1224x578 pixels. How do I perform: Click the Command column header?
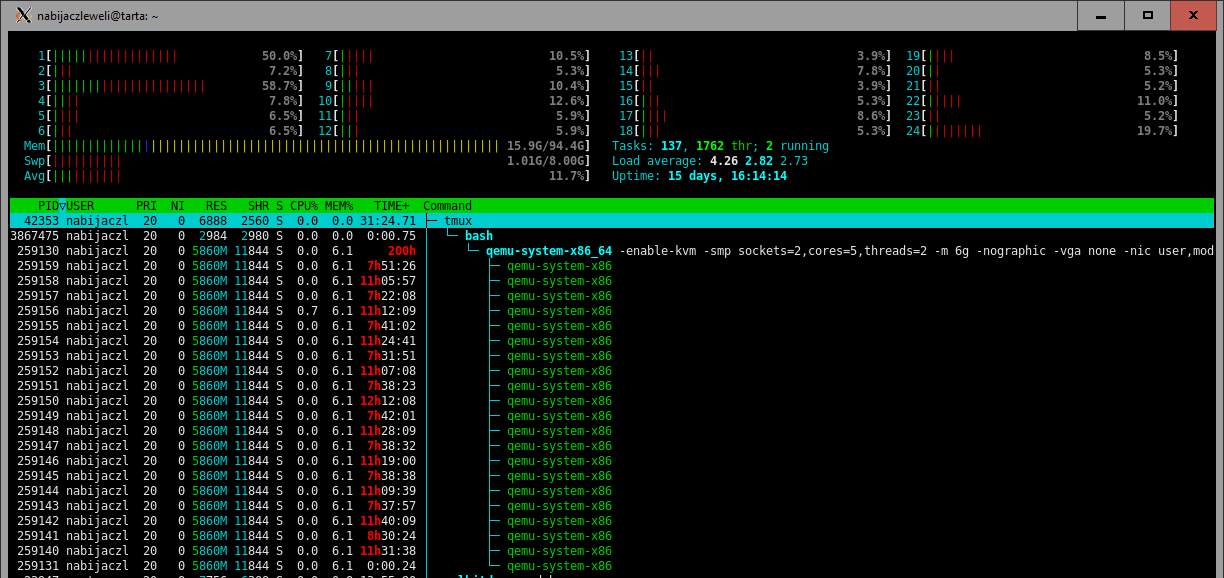(447, 206)
